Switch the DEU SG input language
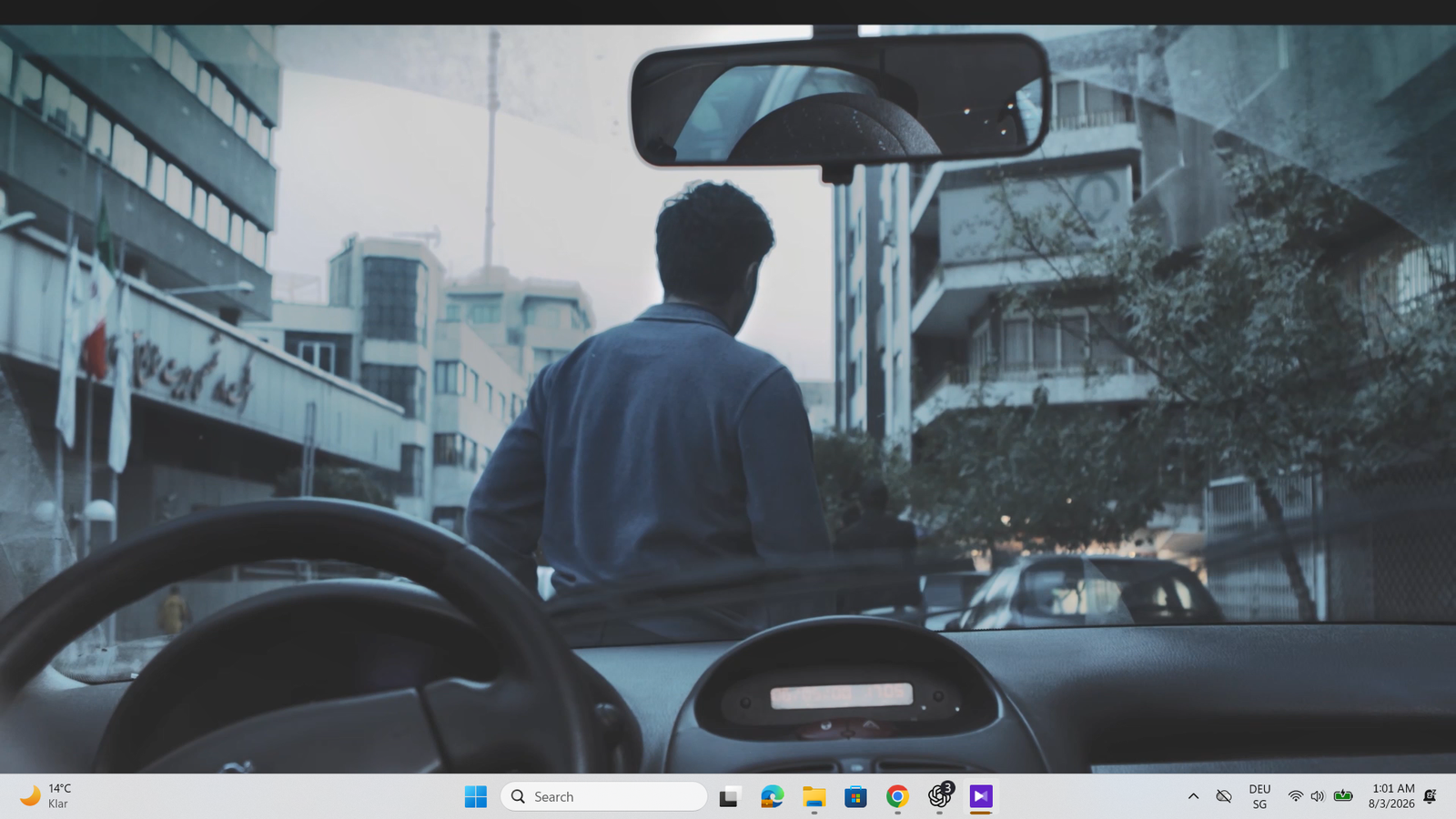 coord(1259,796)
